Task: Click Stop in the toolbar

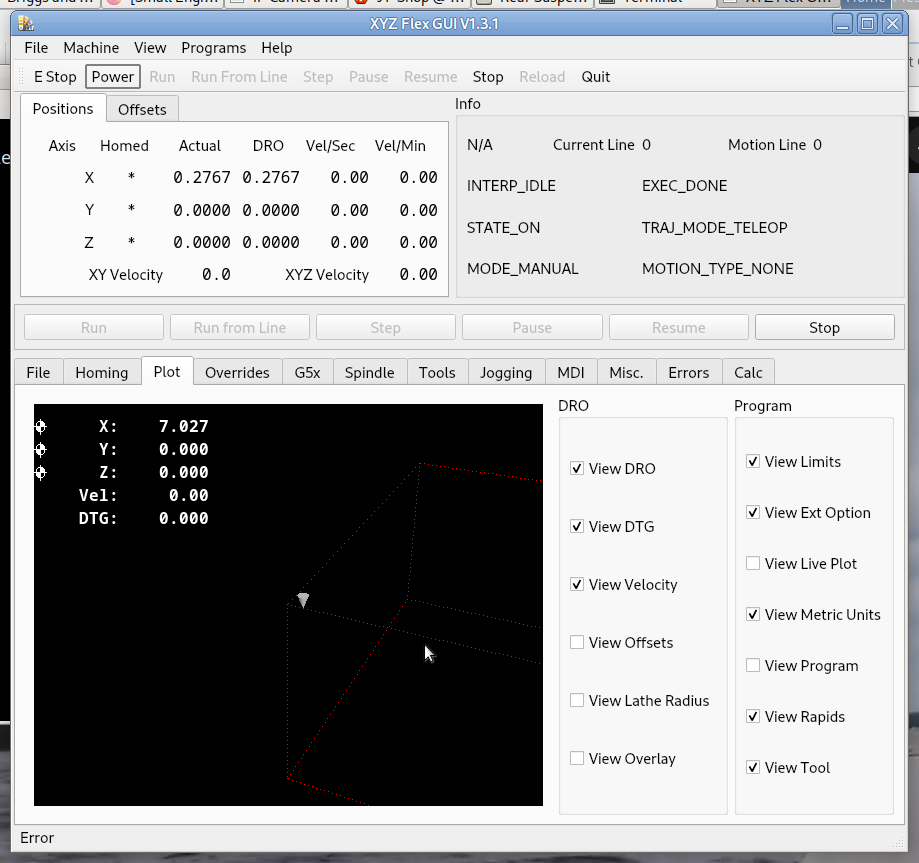Action: click(488, 77)
